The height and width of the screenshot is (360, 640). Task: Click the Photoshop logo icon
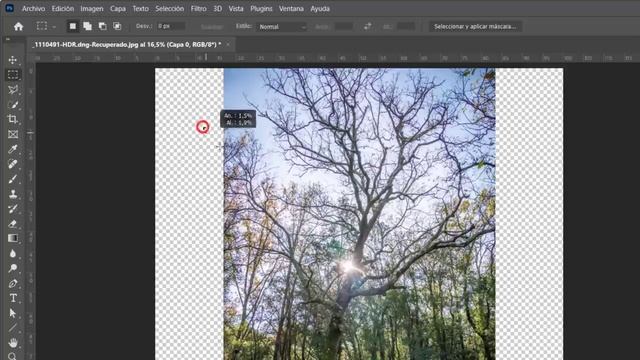coord(9,8)
